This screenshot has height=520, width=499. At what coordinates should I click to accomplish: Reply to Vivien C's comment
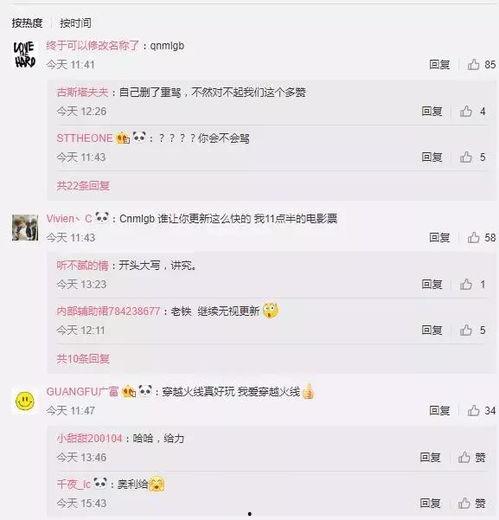pos(439,238)
